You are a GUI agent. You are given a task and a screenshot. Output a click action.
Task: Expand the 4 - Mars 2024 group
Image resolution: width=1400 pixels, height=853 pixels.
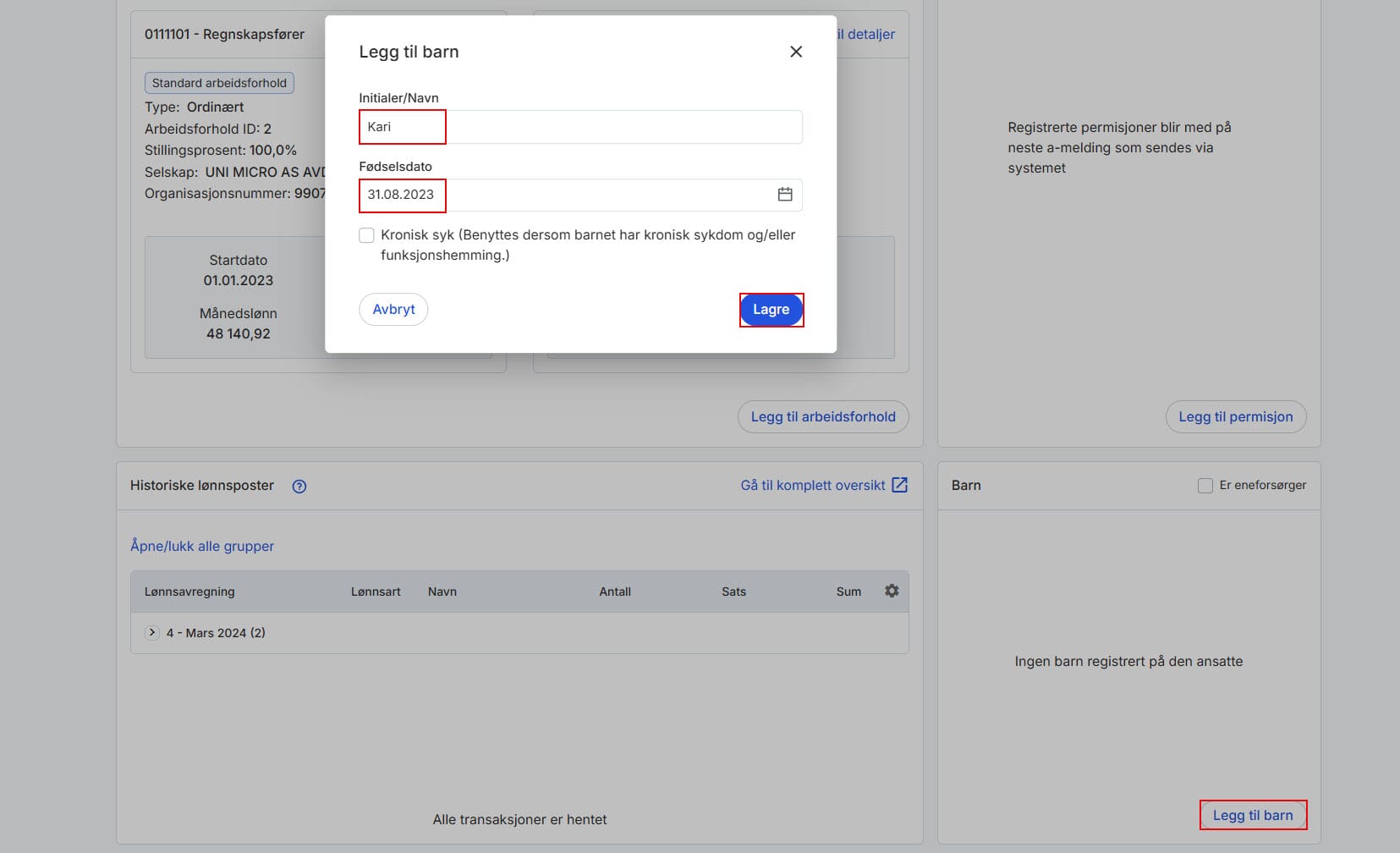pyautogui.click(x=152, y=633)
